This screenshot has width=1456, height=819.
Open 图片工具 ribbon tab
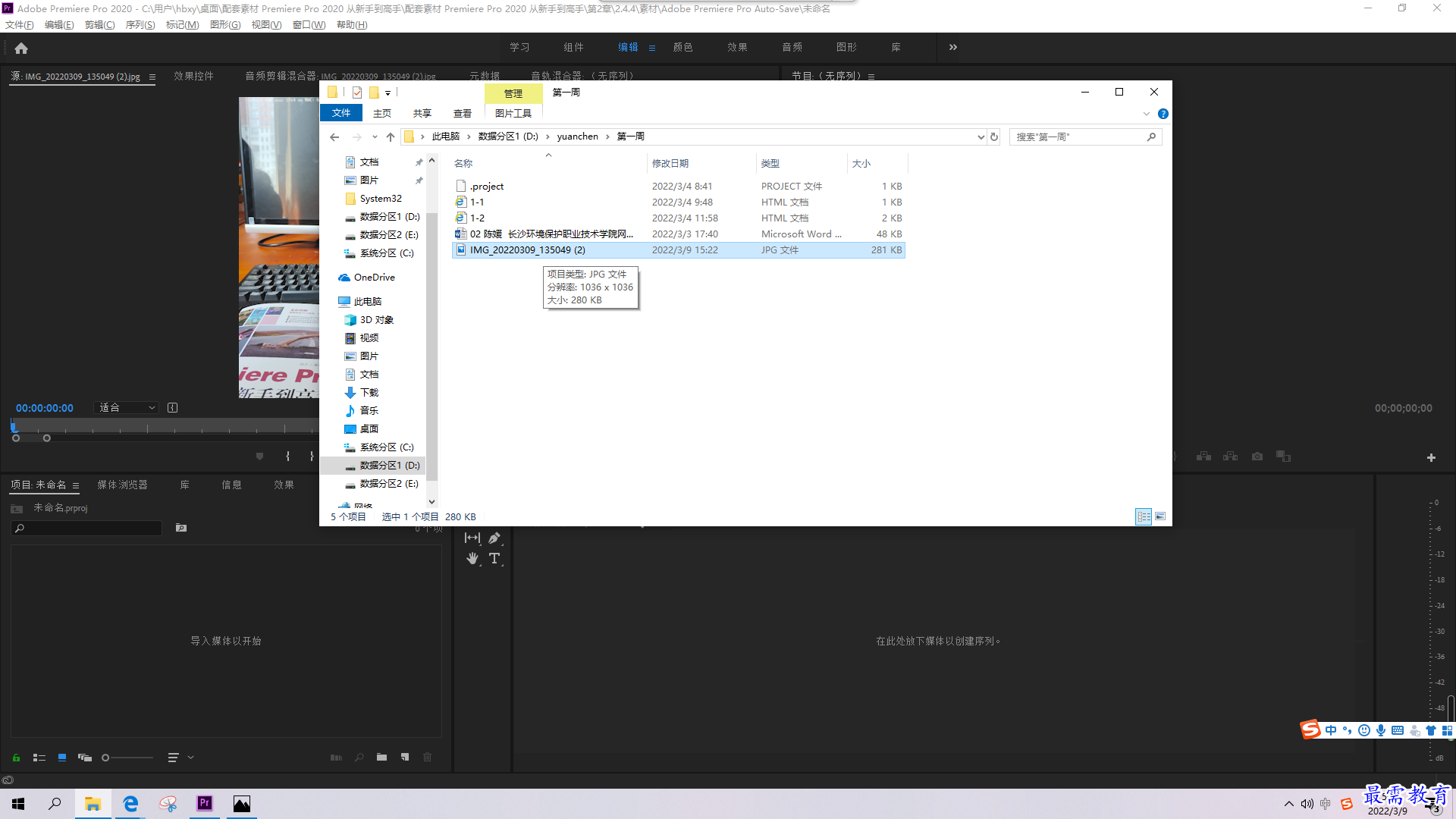click(x=513, y=113)
